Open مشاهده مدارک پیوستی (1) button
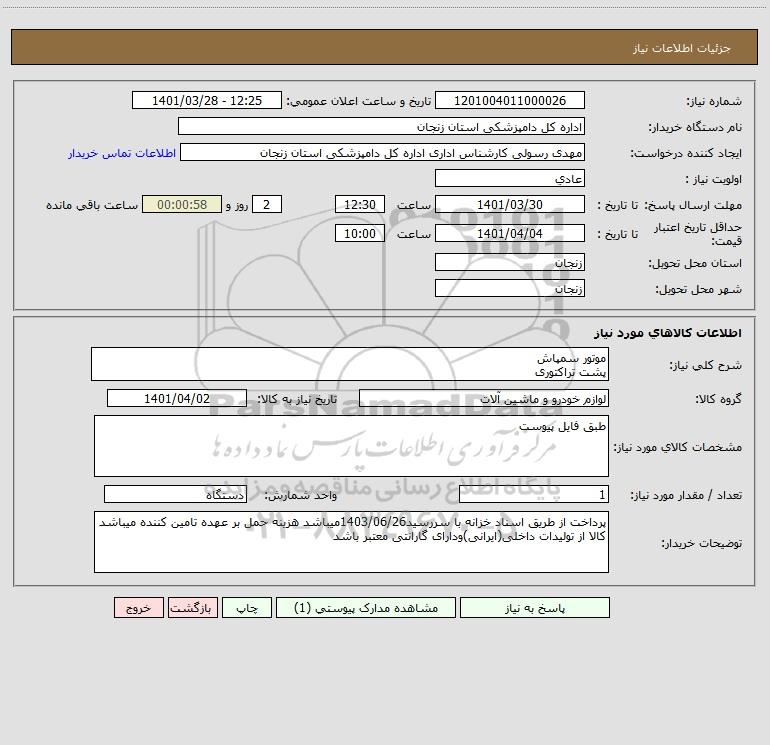This screenshot has width=770, height=745. pos(366,607)
